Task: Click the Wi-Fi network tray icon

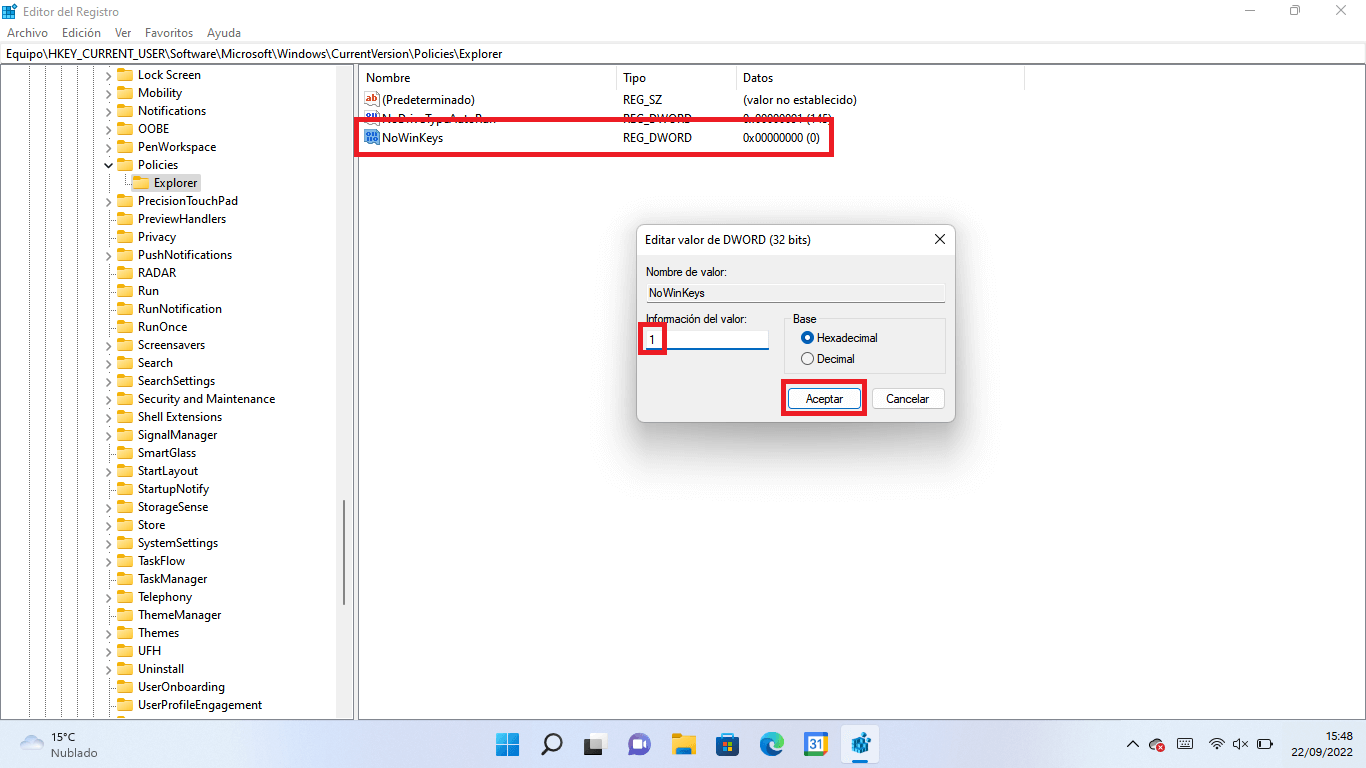Action: [1217, 744]
